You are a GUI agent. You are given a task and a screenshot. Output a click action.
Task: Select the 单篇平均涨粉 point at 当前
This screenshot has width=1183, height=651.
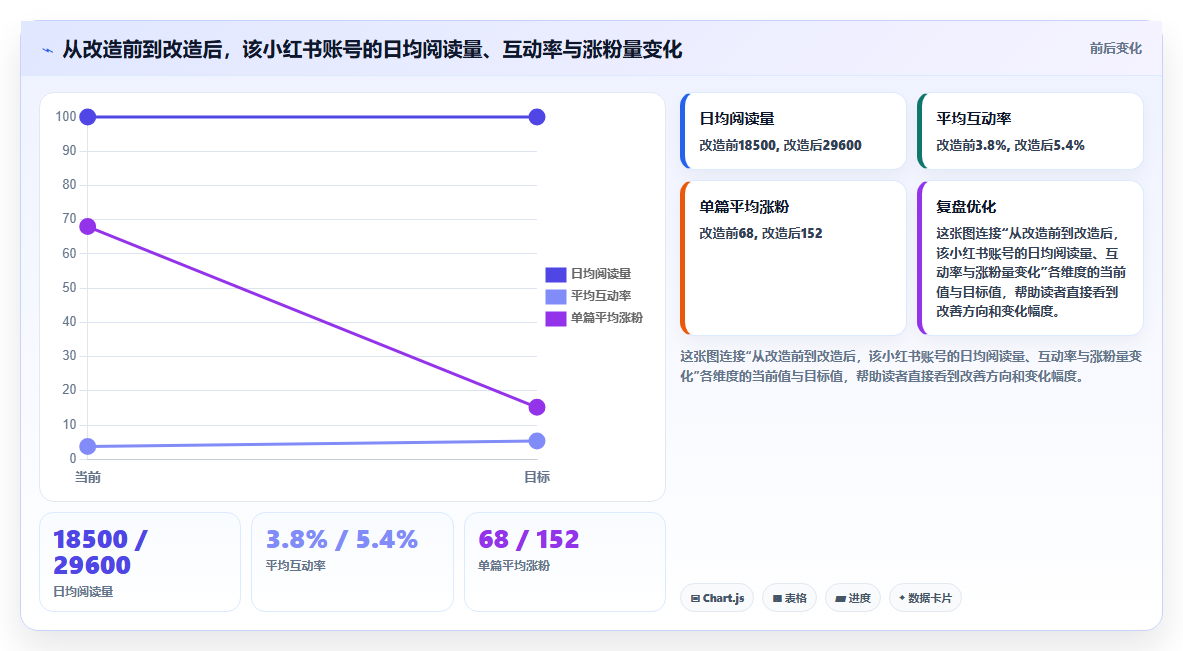(x=88, y=226)
